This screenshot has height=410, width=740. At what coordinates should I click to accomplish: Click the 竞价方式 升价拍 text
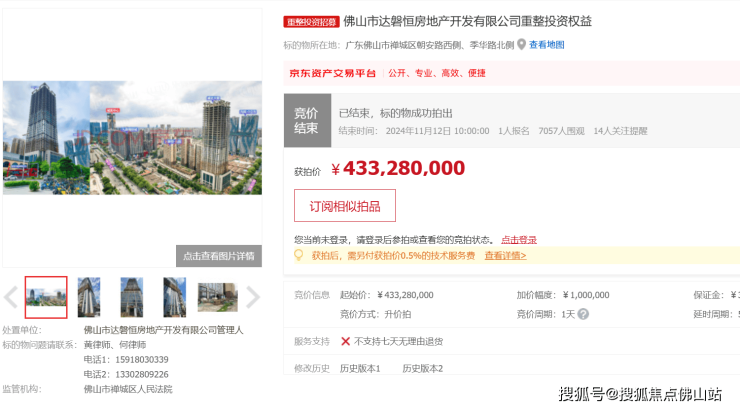click(x=375, y=314)
